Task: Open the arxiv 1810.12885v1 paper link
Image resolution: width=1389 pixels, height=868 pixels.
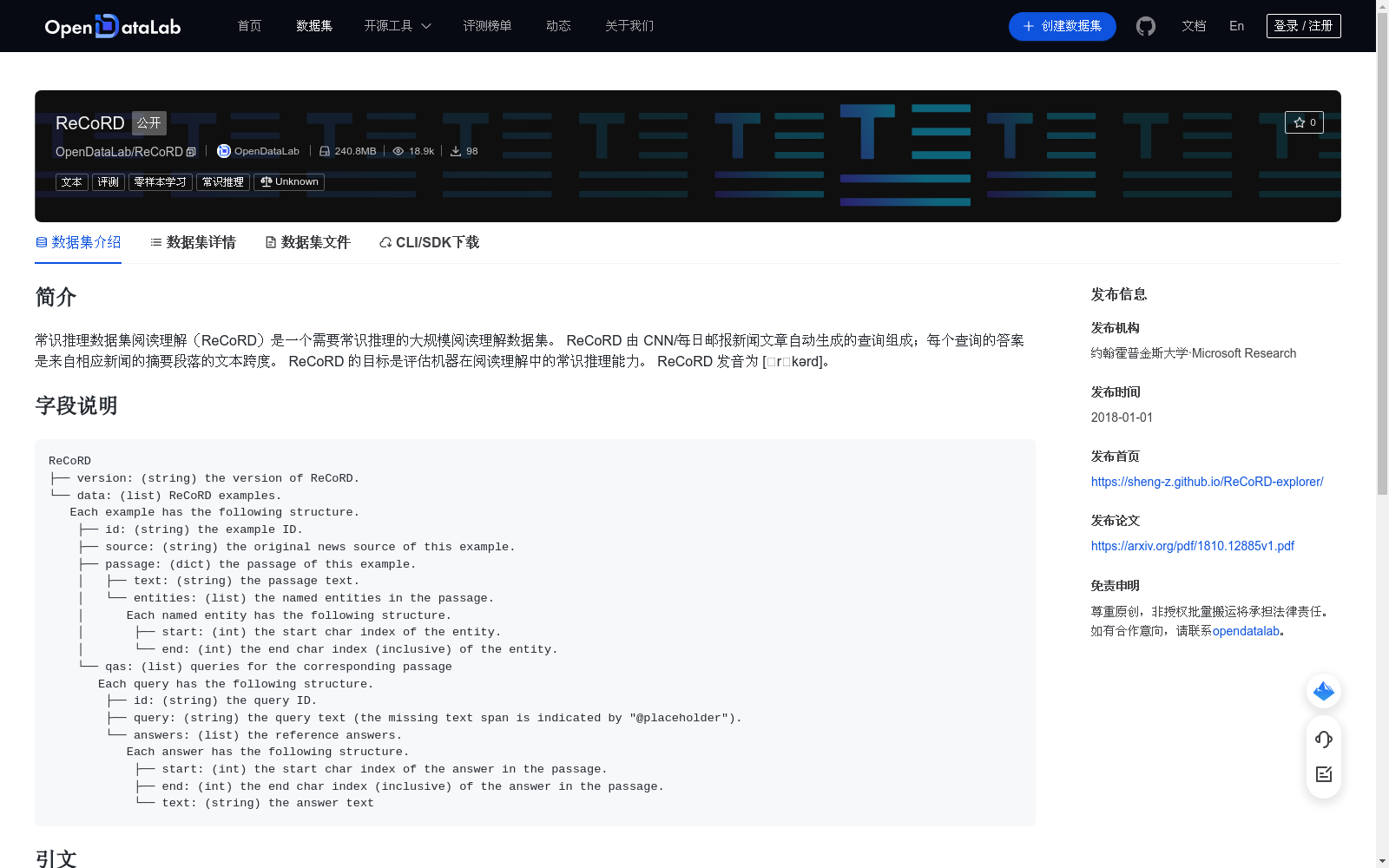Action: (x=1192, y=546)
